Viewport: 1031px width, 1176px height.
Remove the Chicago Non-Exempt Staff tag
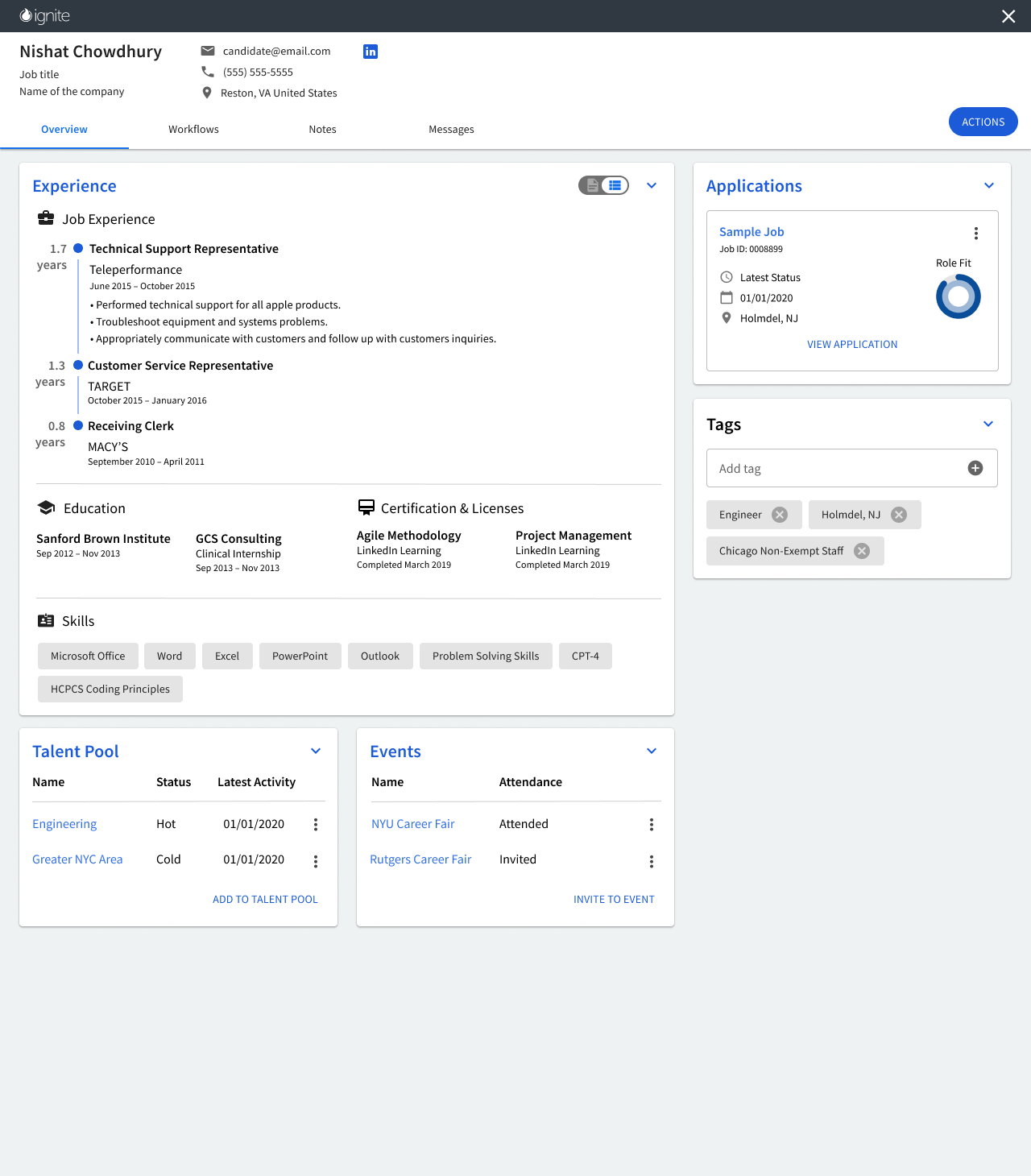pos(862,551)
